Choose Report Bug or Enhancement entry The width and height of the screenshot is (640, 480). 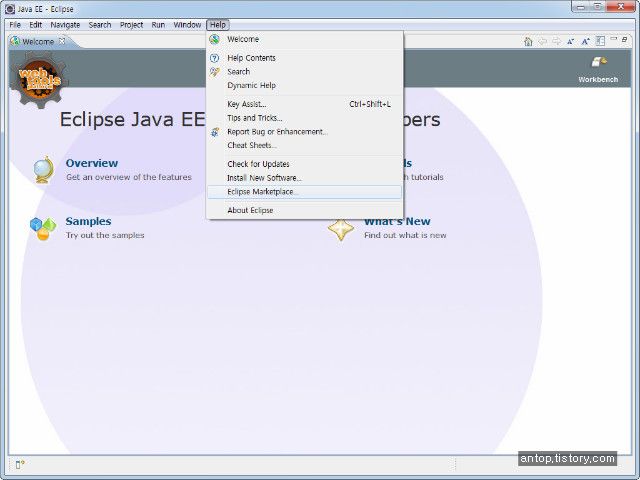pos(305,132)
